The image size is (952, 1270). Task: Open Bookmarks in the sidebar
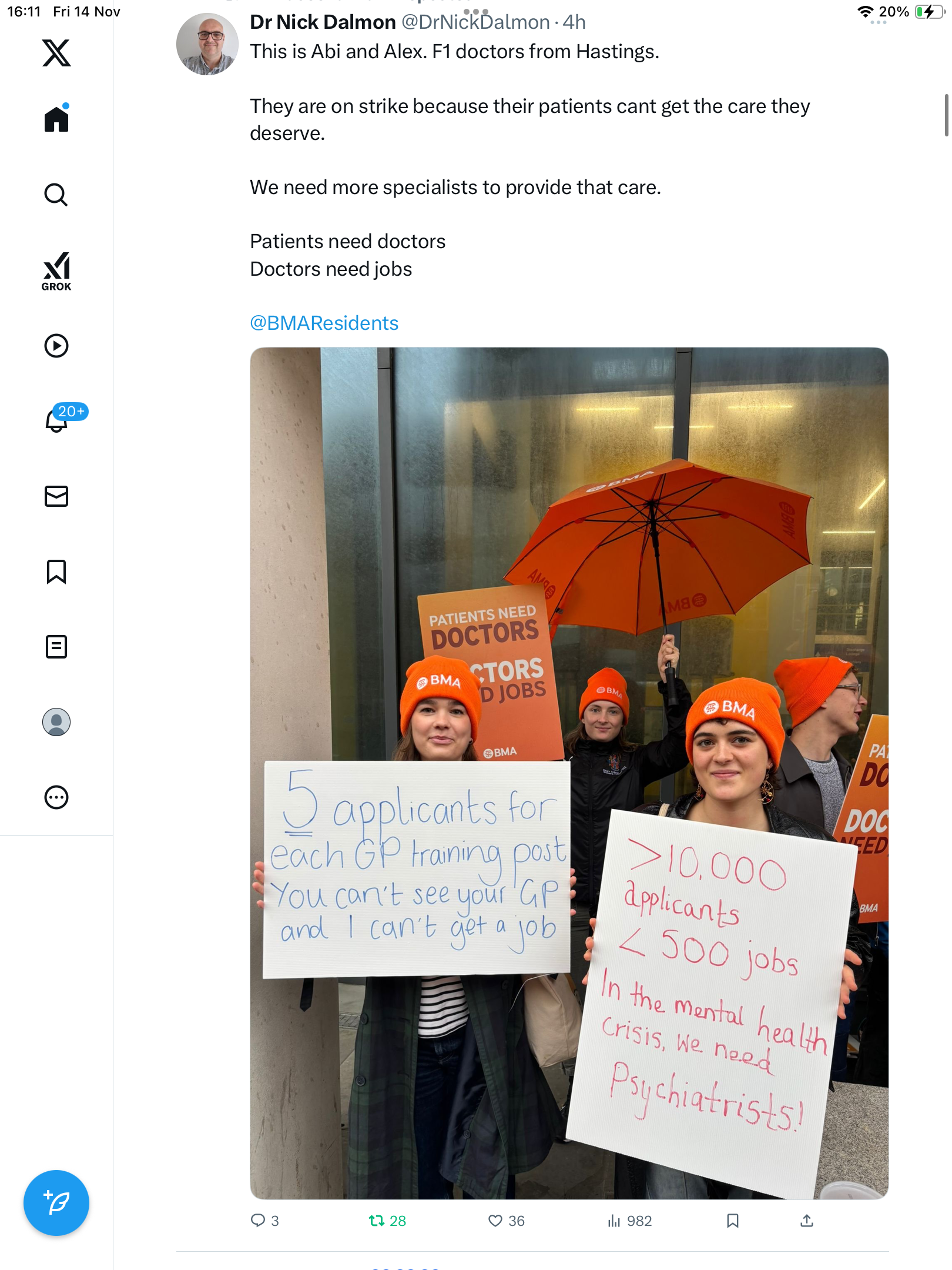[x=56, y=571]
